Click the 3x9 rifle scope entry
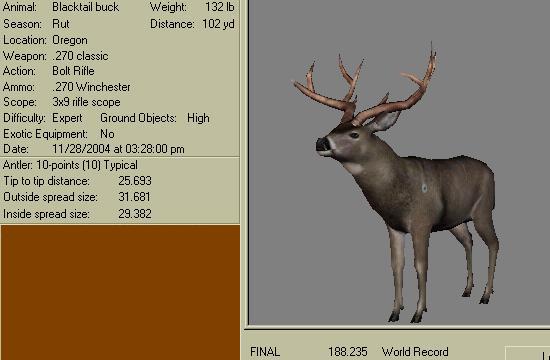This screenshot has width=550, height=360. [86, 102]
